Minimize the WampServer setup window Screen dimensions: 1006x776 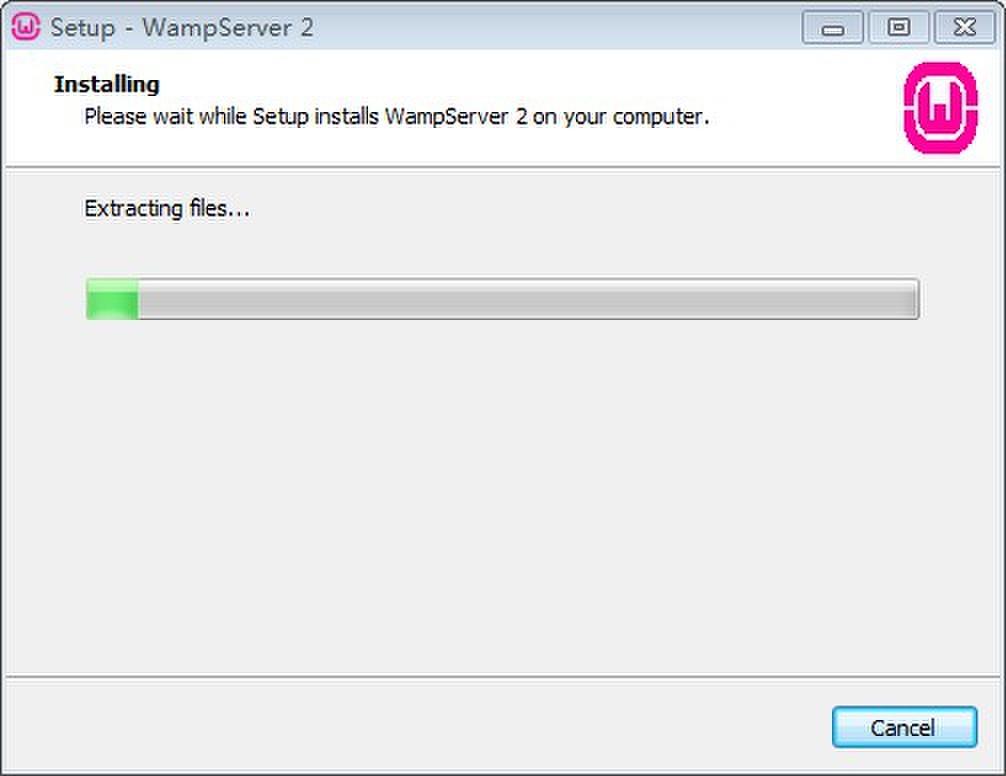coord(833,28)
